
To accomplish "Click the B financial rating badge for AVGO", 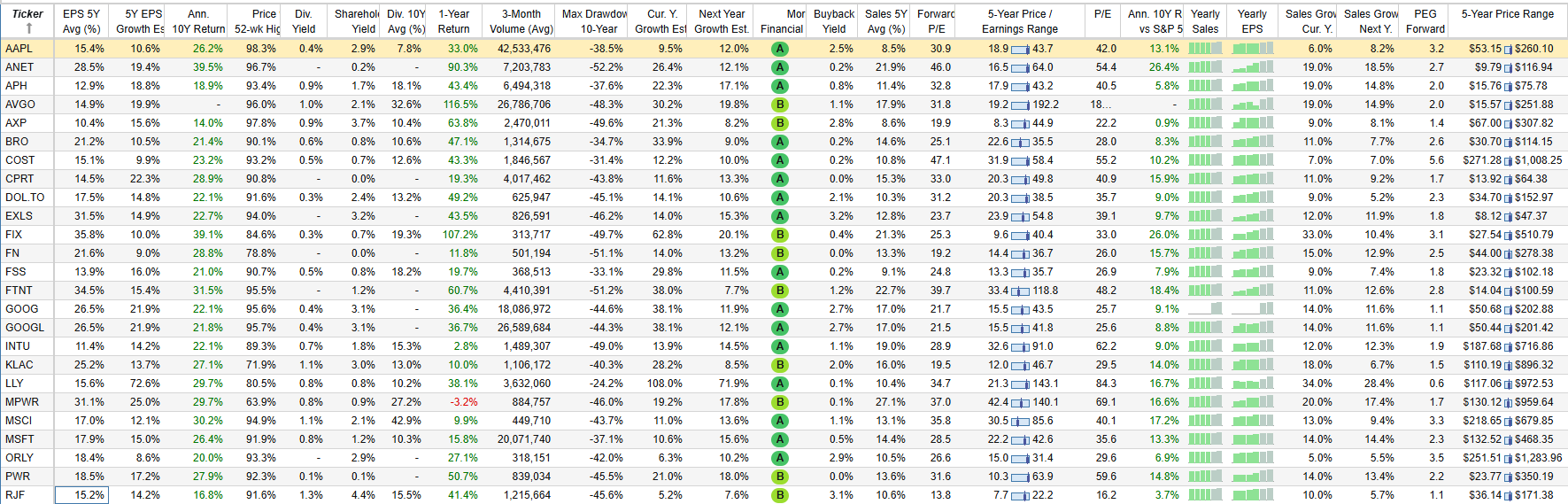I will (x=780, y=105).
